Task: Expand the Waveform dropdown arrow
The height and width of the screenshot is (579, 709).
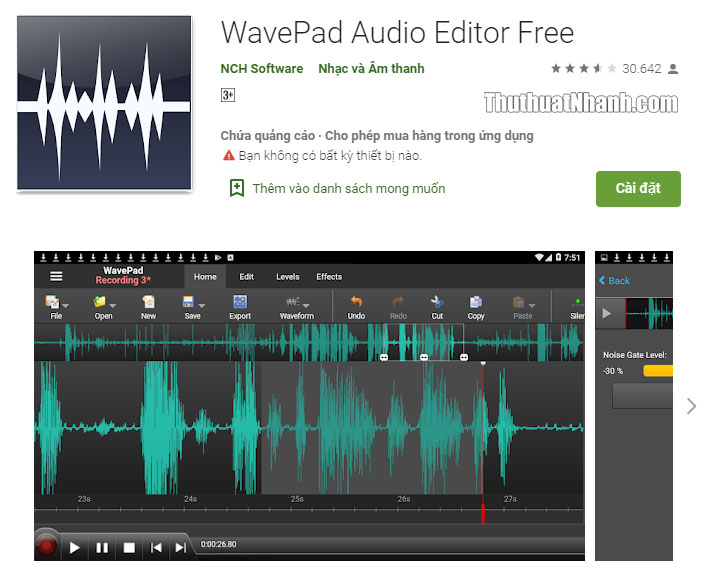Action: [306, 306]
